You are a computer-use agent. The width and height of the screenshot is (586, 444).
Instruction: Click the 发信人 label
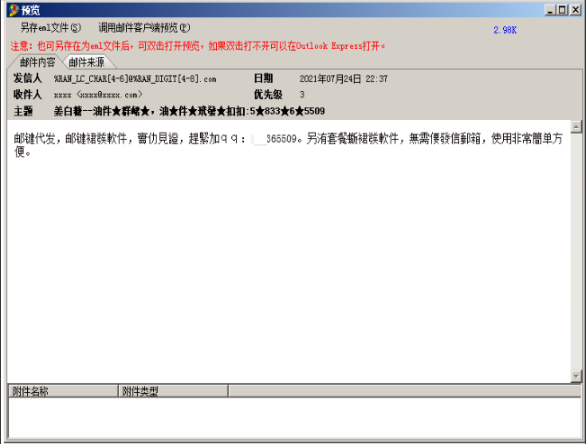click(28, 78)
